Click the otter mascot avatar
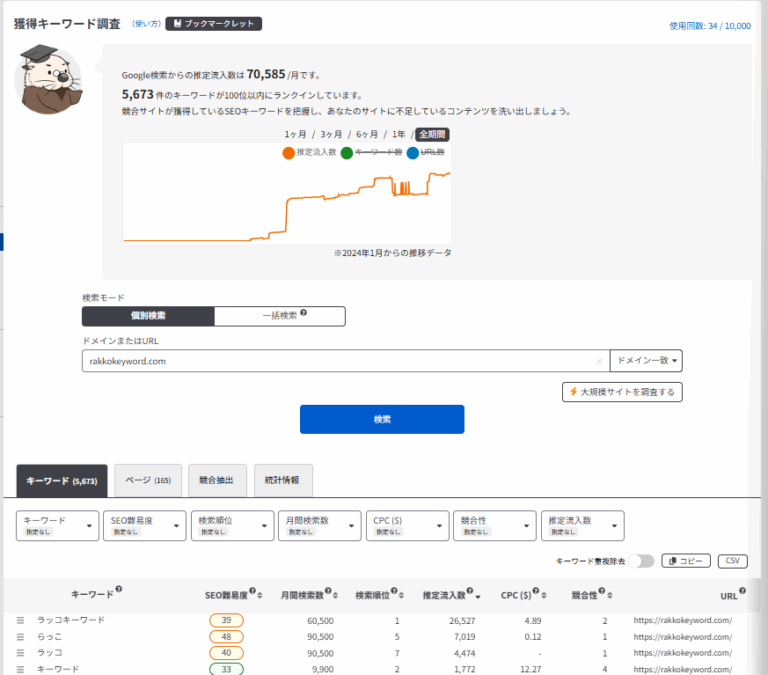This screenshot has height=675, width=768. [x=48, y=79]
